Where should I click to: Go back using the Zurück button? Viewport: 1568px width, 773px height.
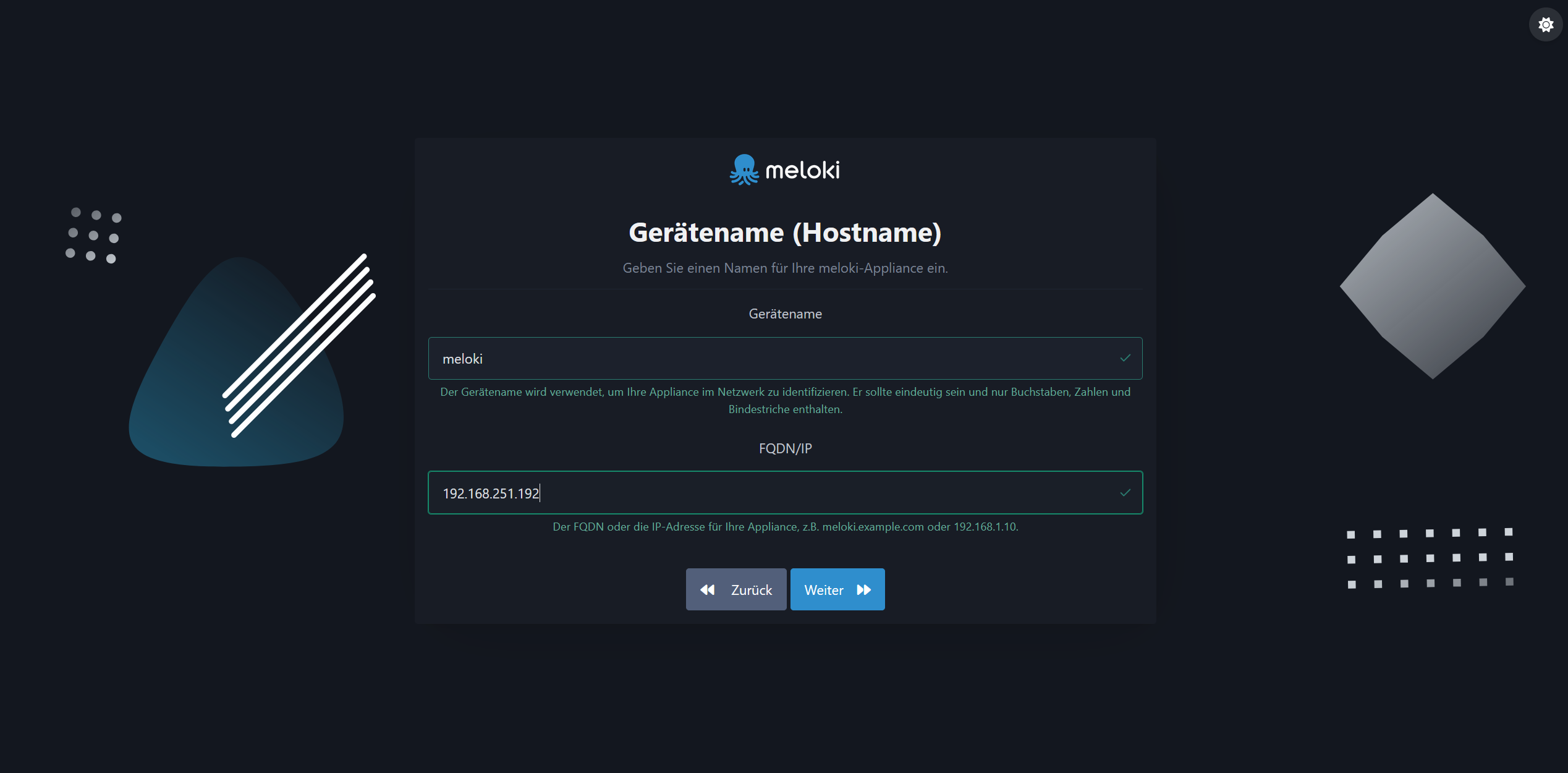point(735,589)
